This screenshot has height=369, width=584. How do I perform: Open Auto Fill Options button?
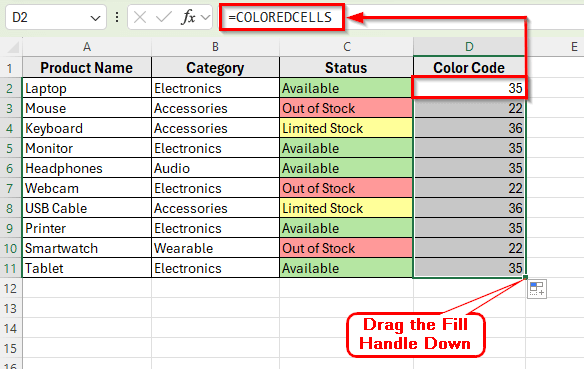(x=537, y=289)
